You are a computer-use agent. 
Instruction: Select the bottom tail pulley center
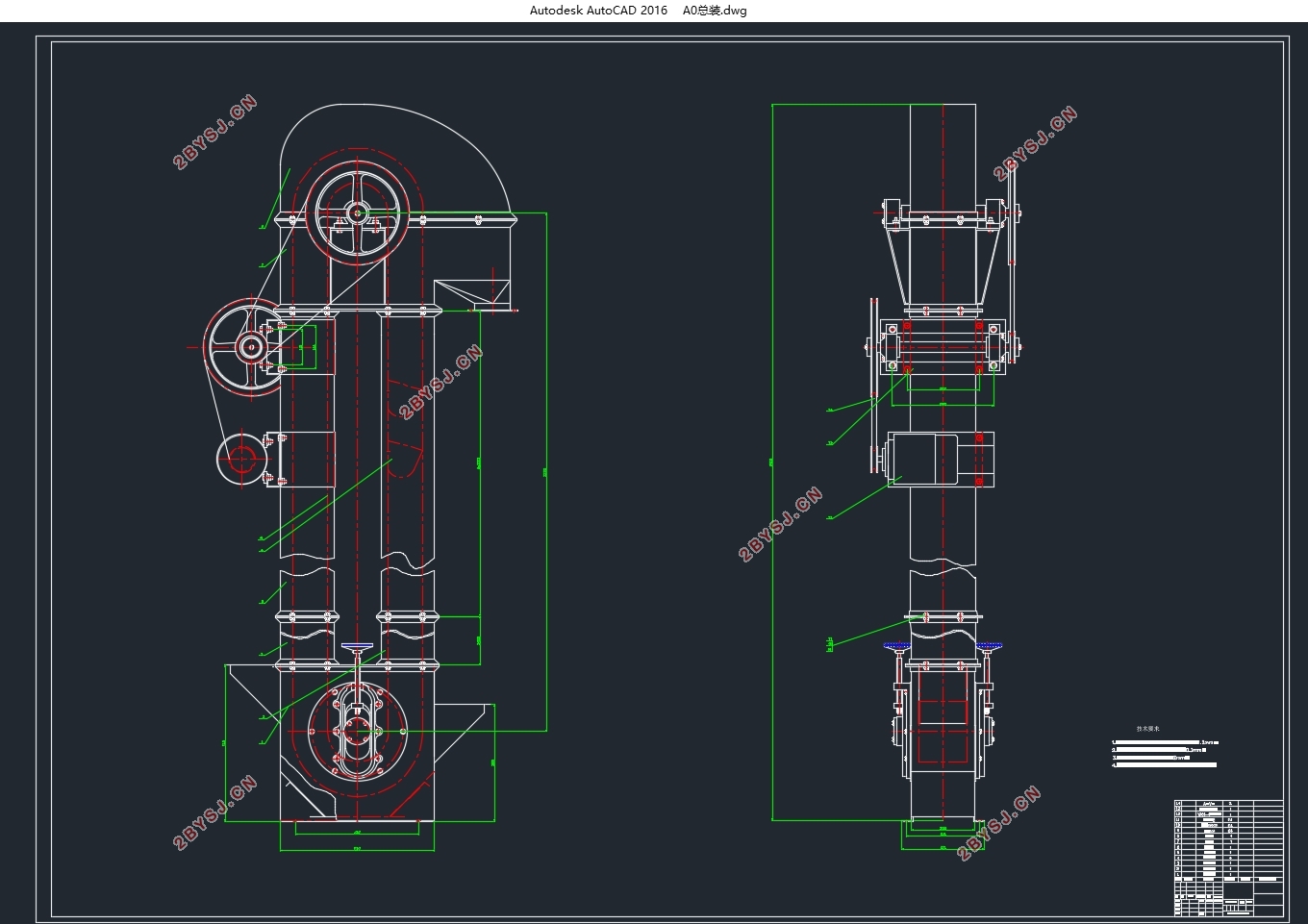358,731
